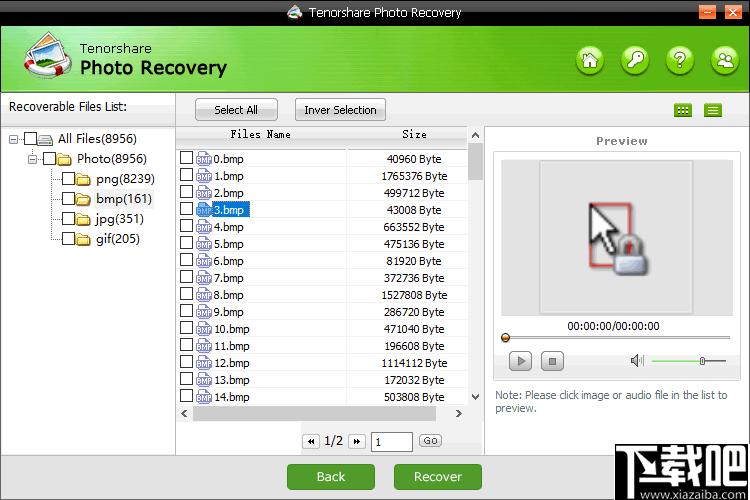Select the 10.bmp file name
750x500 pixels.
coord(232,329)
